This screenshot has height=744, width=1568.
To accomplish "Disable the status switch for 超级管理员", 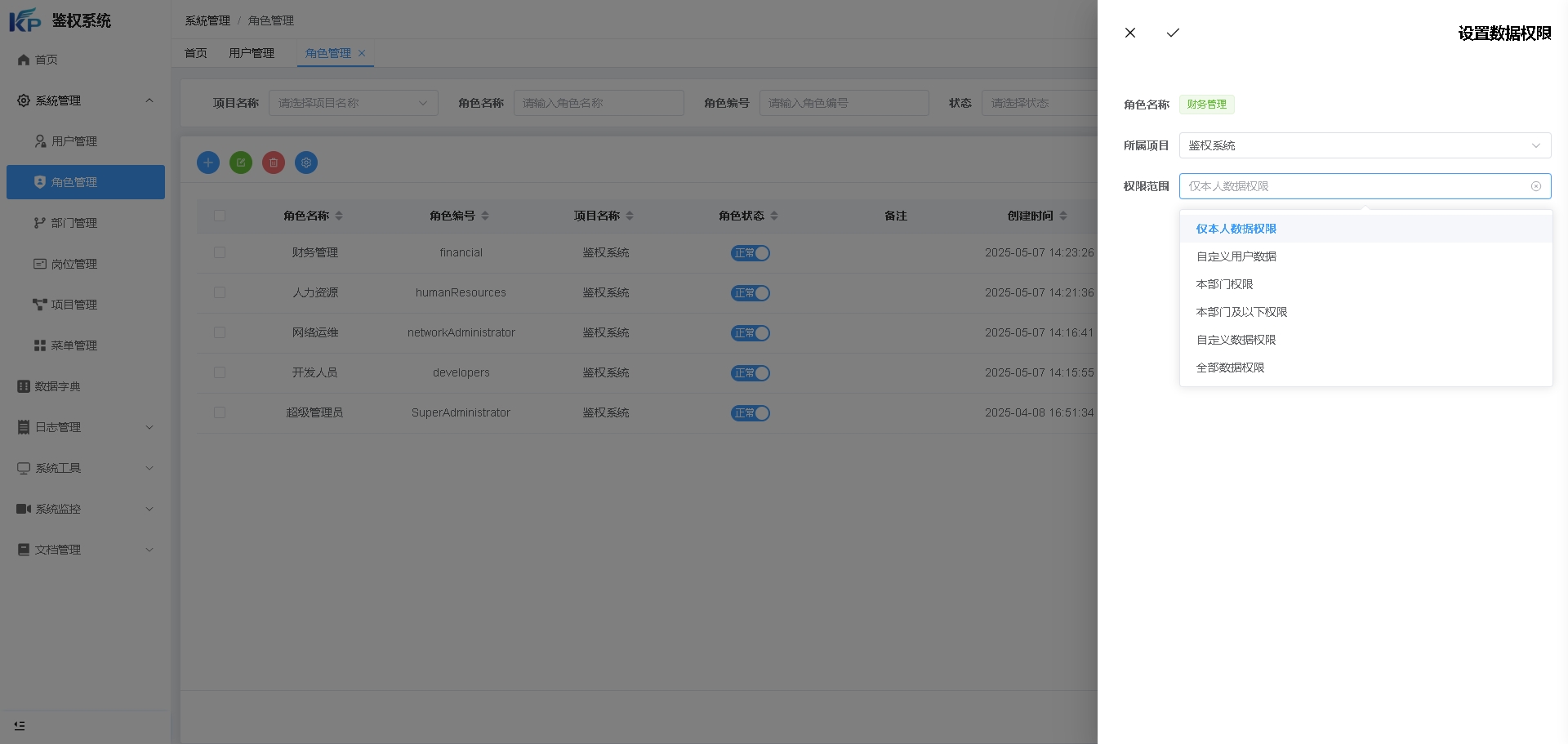I will coord(750,413).
